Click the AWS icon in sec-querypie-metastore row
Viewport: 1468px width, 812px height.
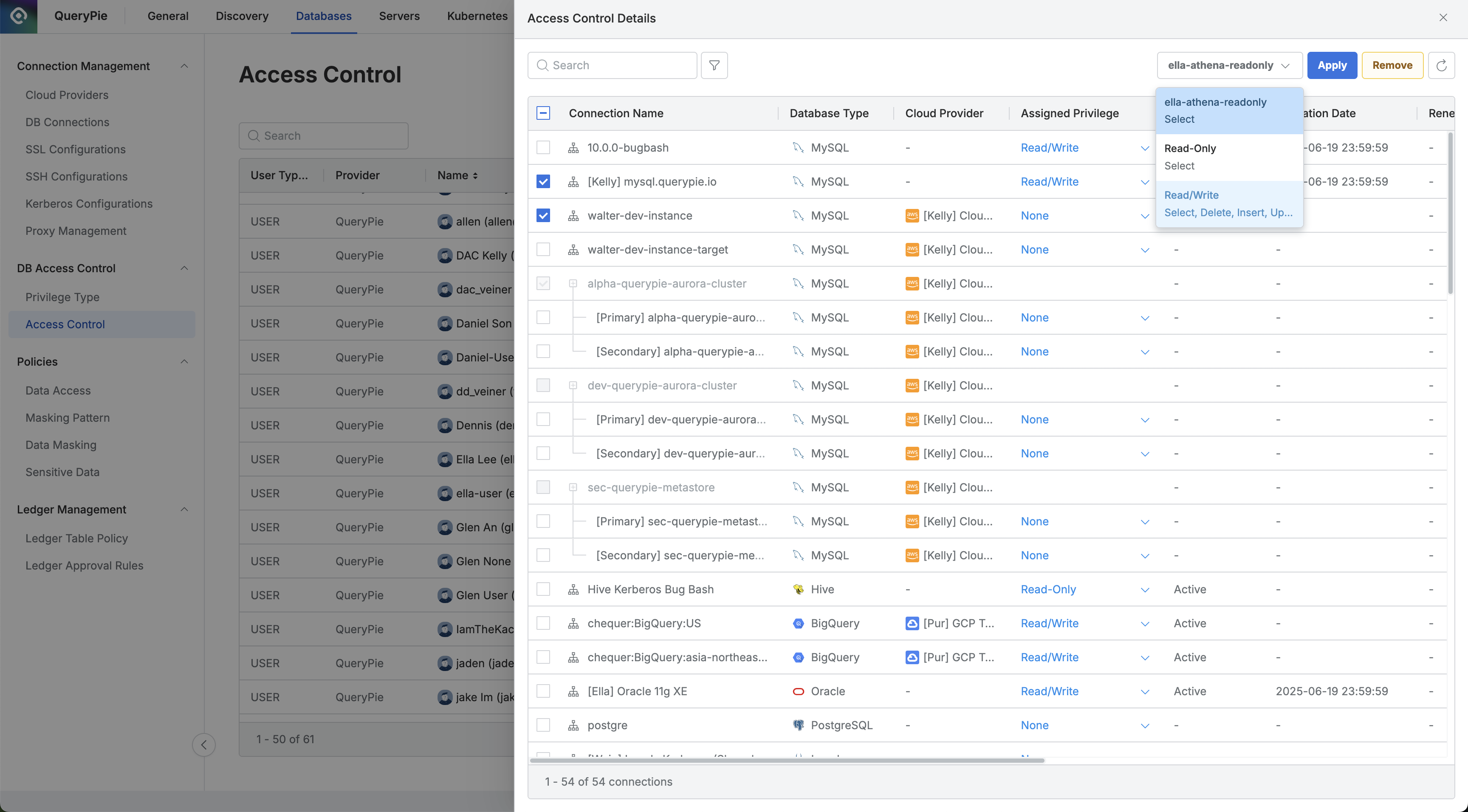912,488
